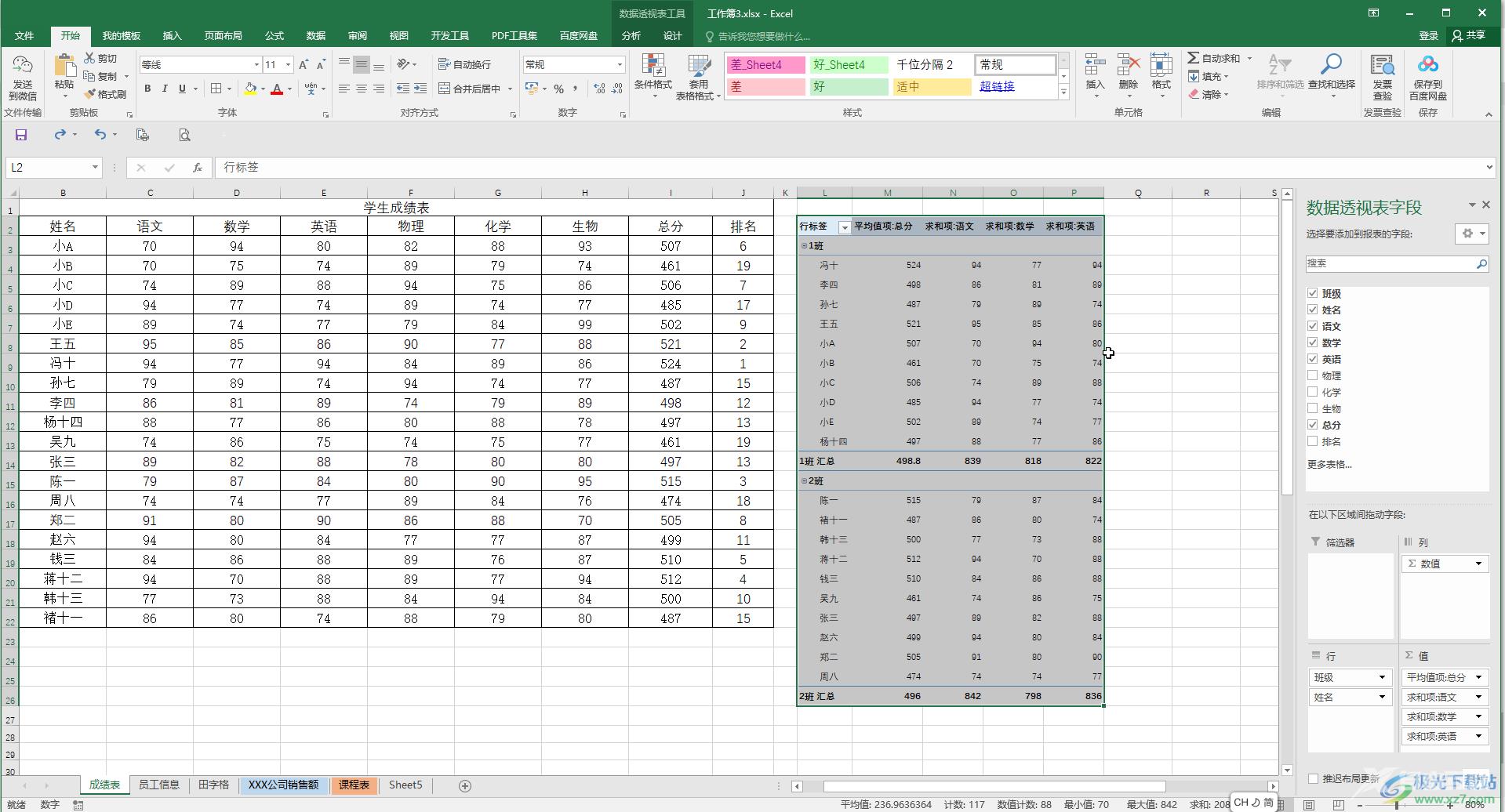This screenshot has width=1505, height=812.
Task: Open pivot fields panel tools gear dropdown
Action: [x=1472, y=234]
